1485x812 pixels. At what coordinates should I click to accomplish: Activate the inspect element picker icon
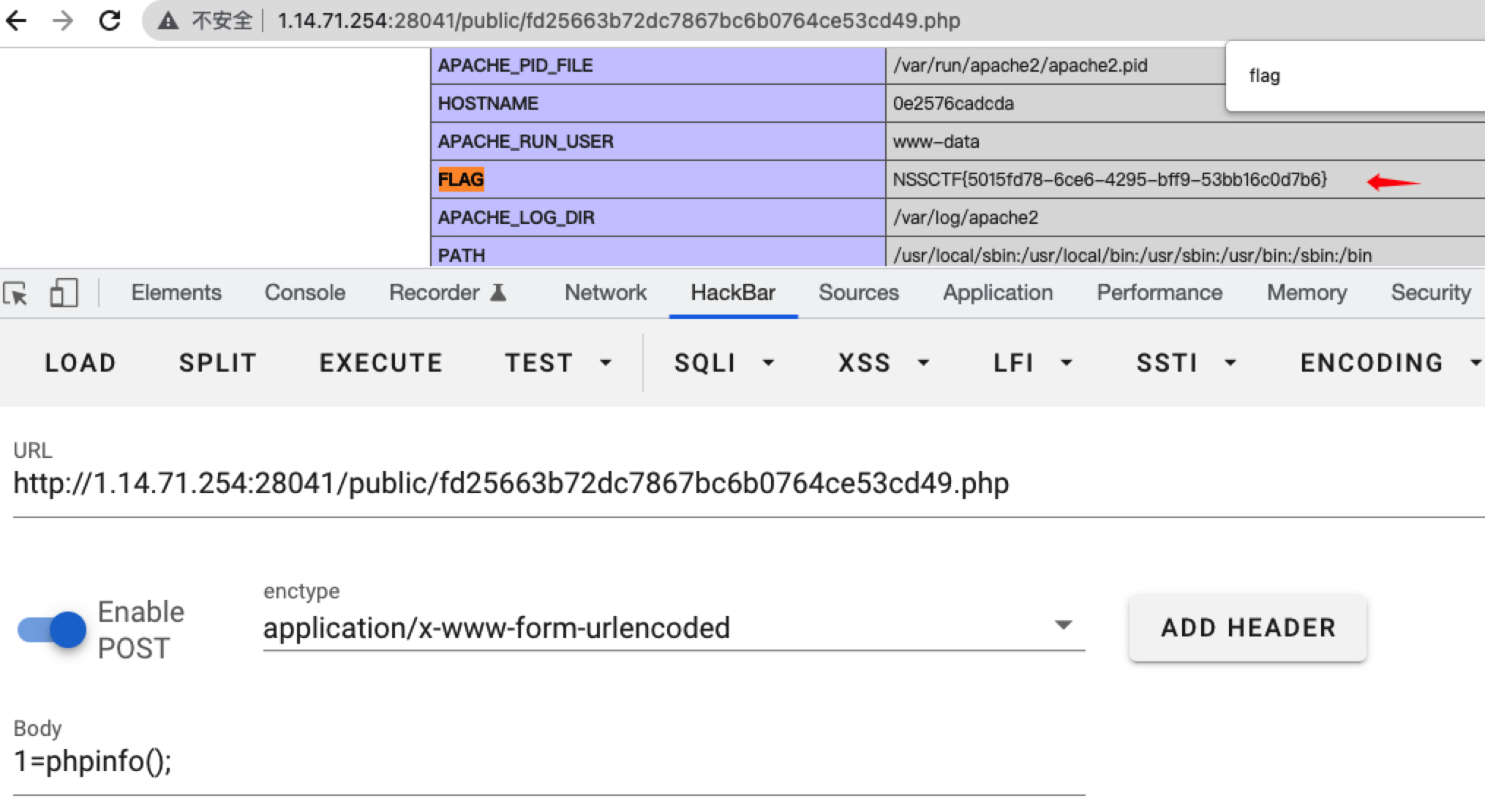point(16,293)
